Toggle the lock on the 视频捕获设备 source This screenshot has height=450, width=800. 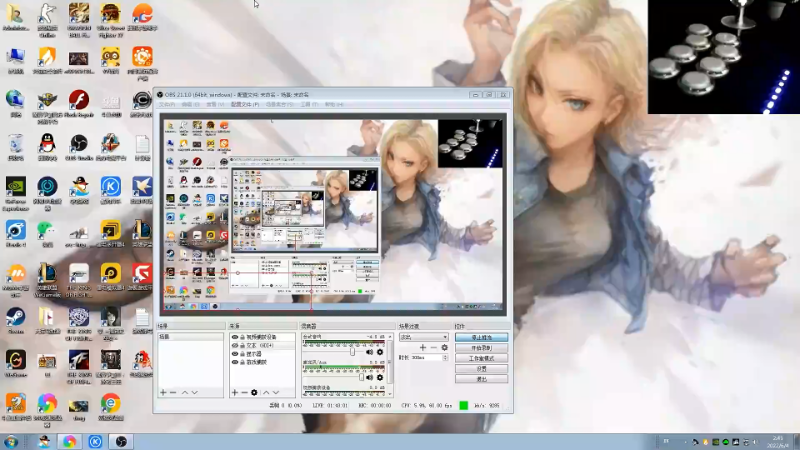point(242,337)
